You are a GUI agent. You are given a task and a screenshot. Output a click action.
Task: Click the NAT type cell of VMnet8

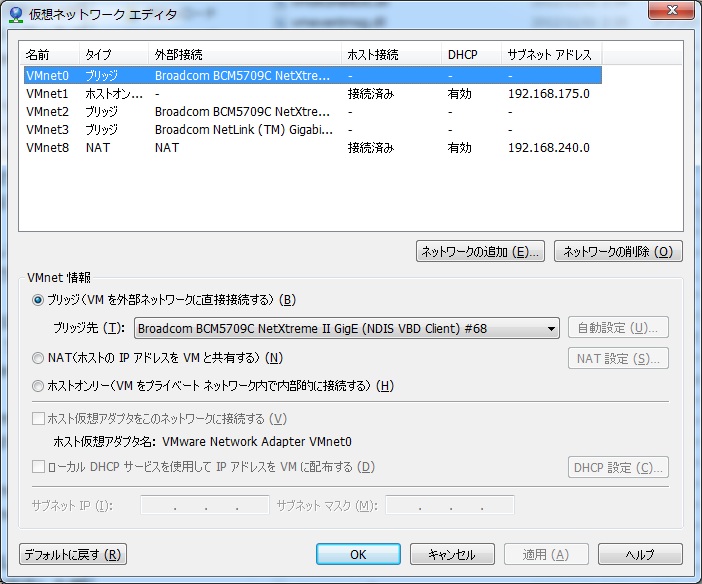98,147
